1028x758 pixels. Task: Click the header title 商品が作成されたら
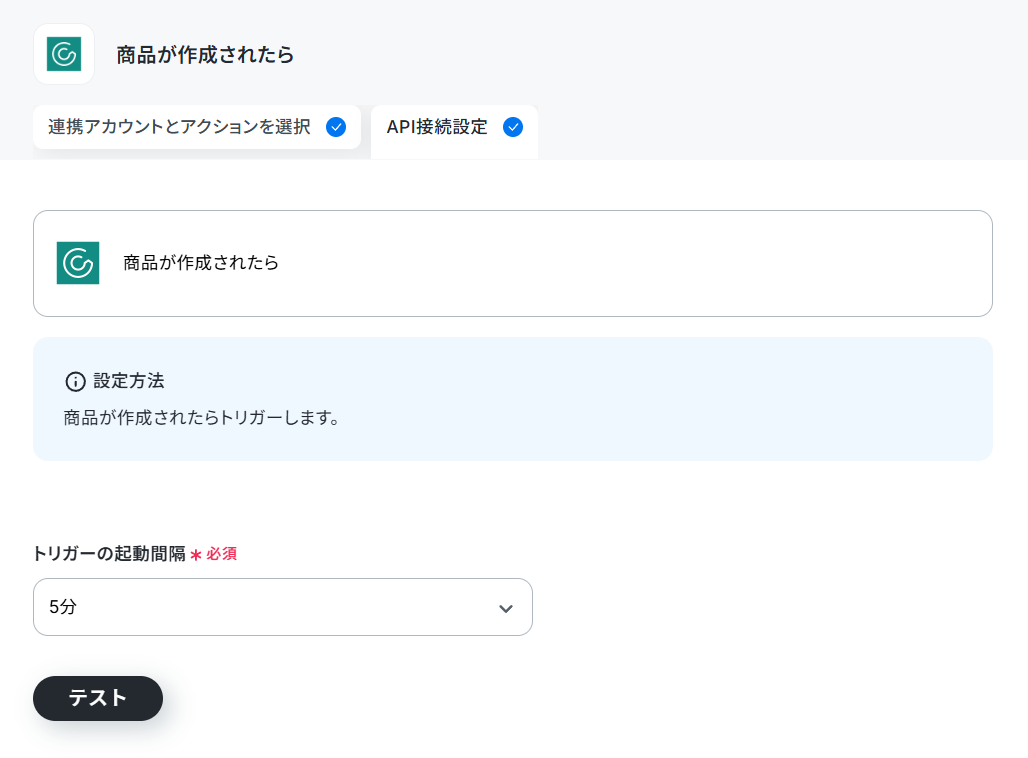coord(205,54)
